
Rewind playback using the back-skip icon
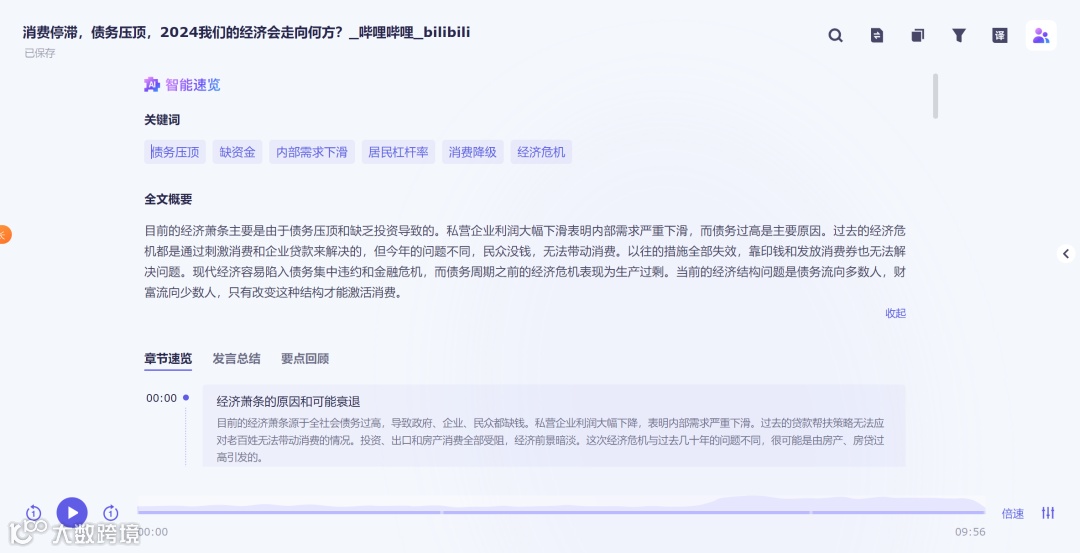pyautogui.click(x=33, y=512)
